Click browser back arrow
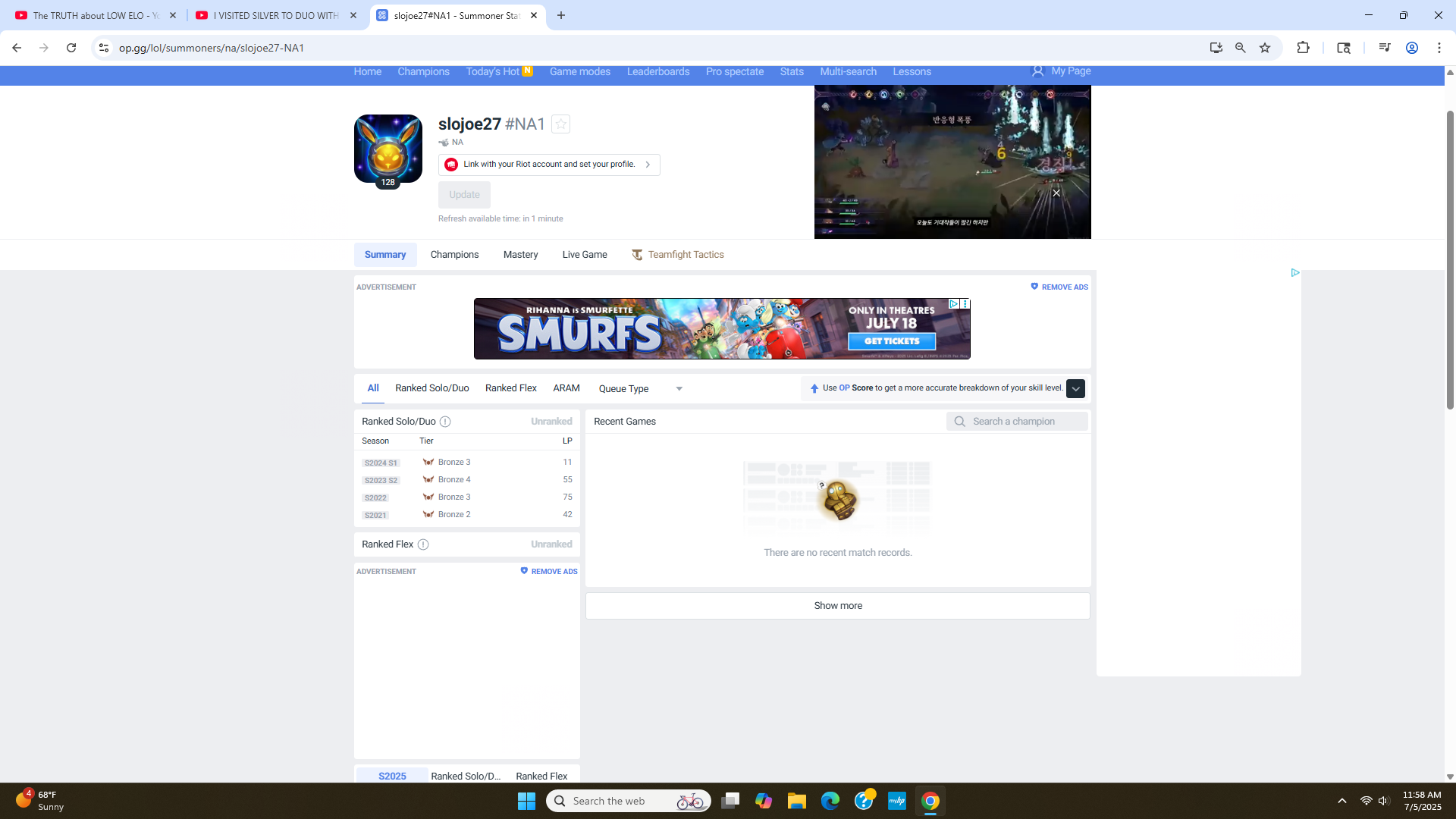Screen dimensions: 1456x819 (x=17, y=48)
